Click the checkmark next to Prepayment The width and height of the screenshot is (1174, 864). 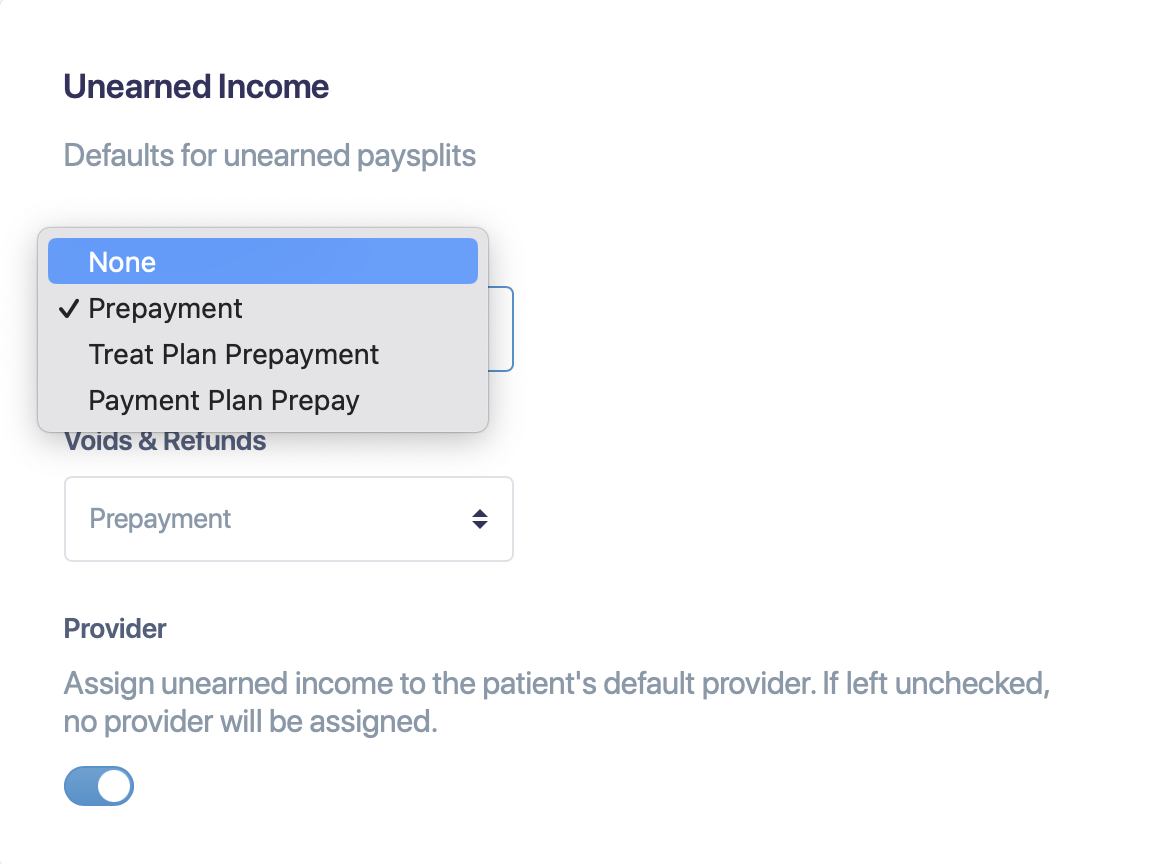point(68,308)
